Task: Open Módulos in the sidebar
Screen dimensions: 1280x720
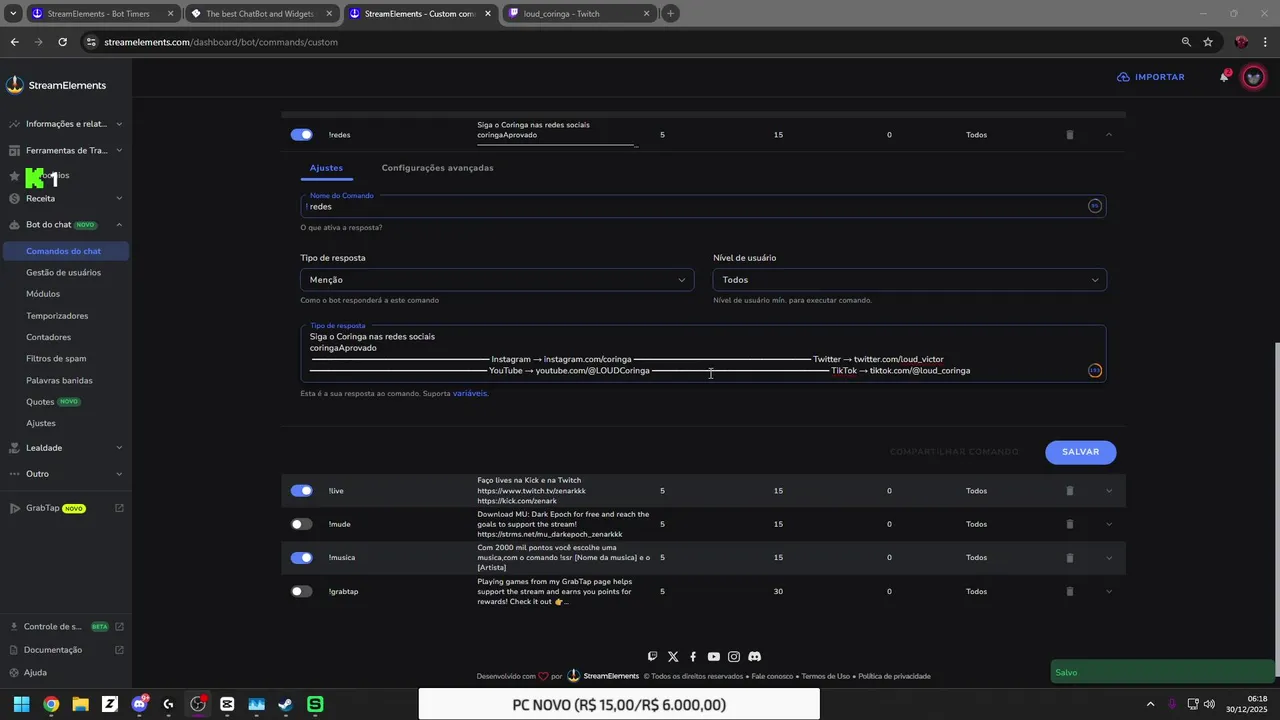Action: (x=43, y=294)
